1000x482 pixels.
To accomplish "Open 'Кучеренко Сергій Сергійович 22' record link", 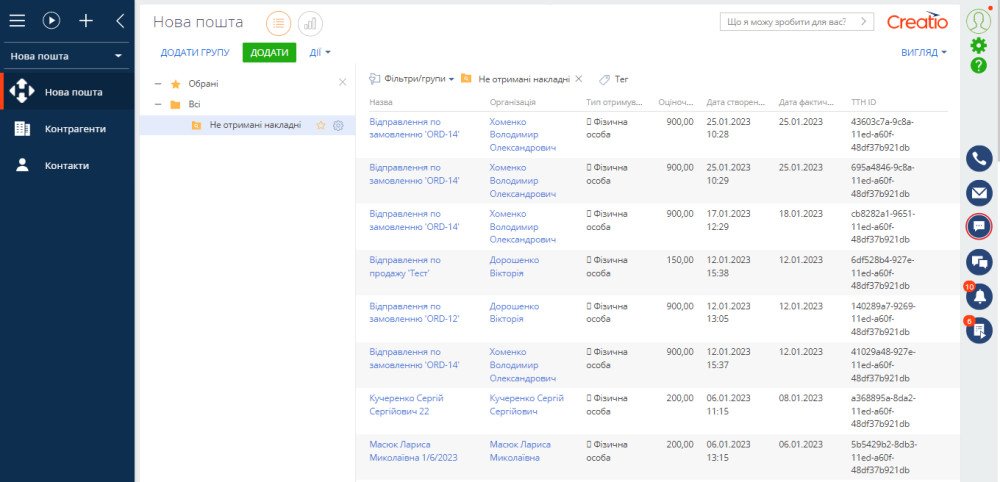I will click(406, 405).
